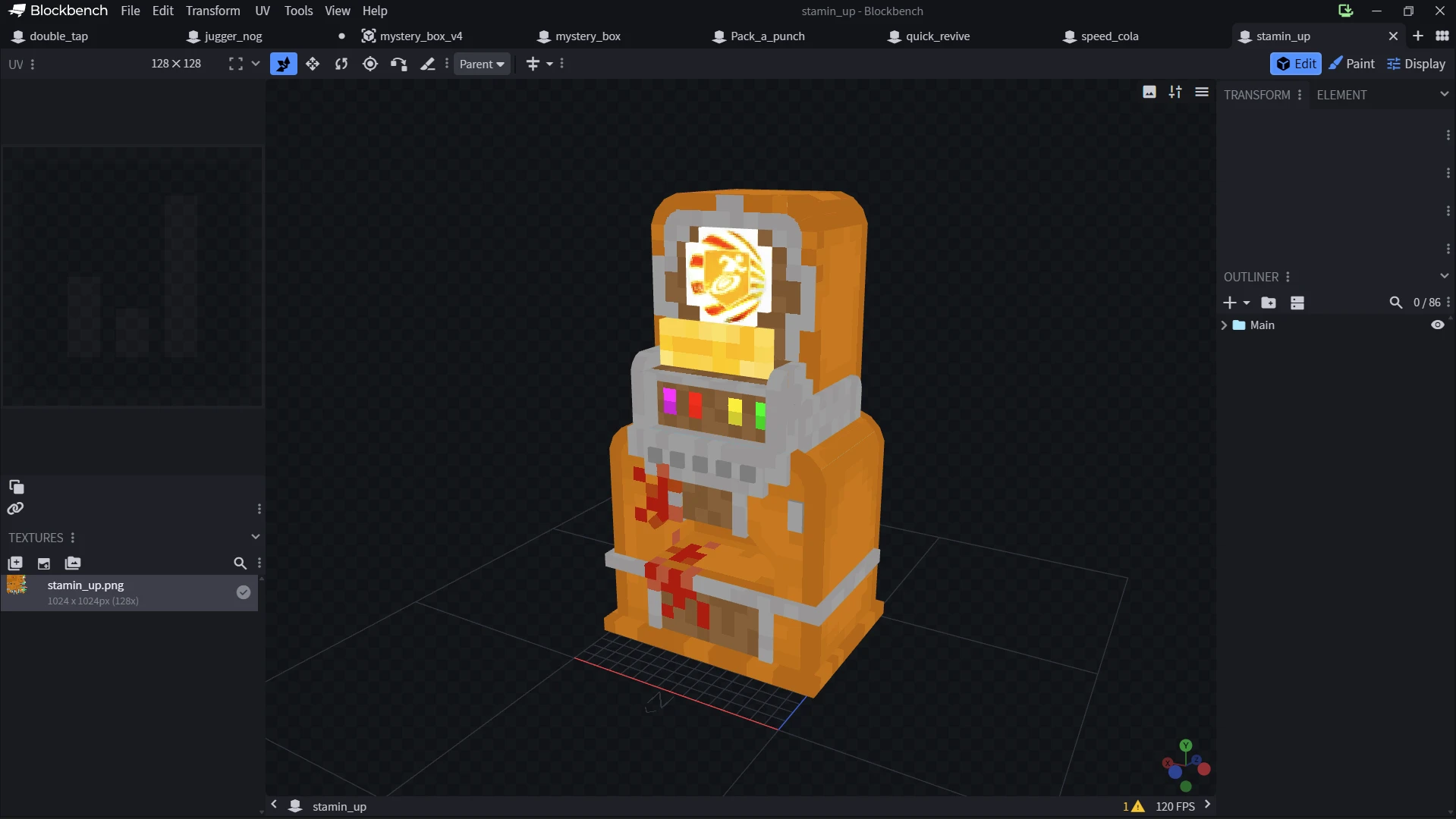Image resolution: width=1456 pixels, height=819 pixels.
Task: Select the Vertex Snap tool
Action: (x=399, y=64)
